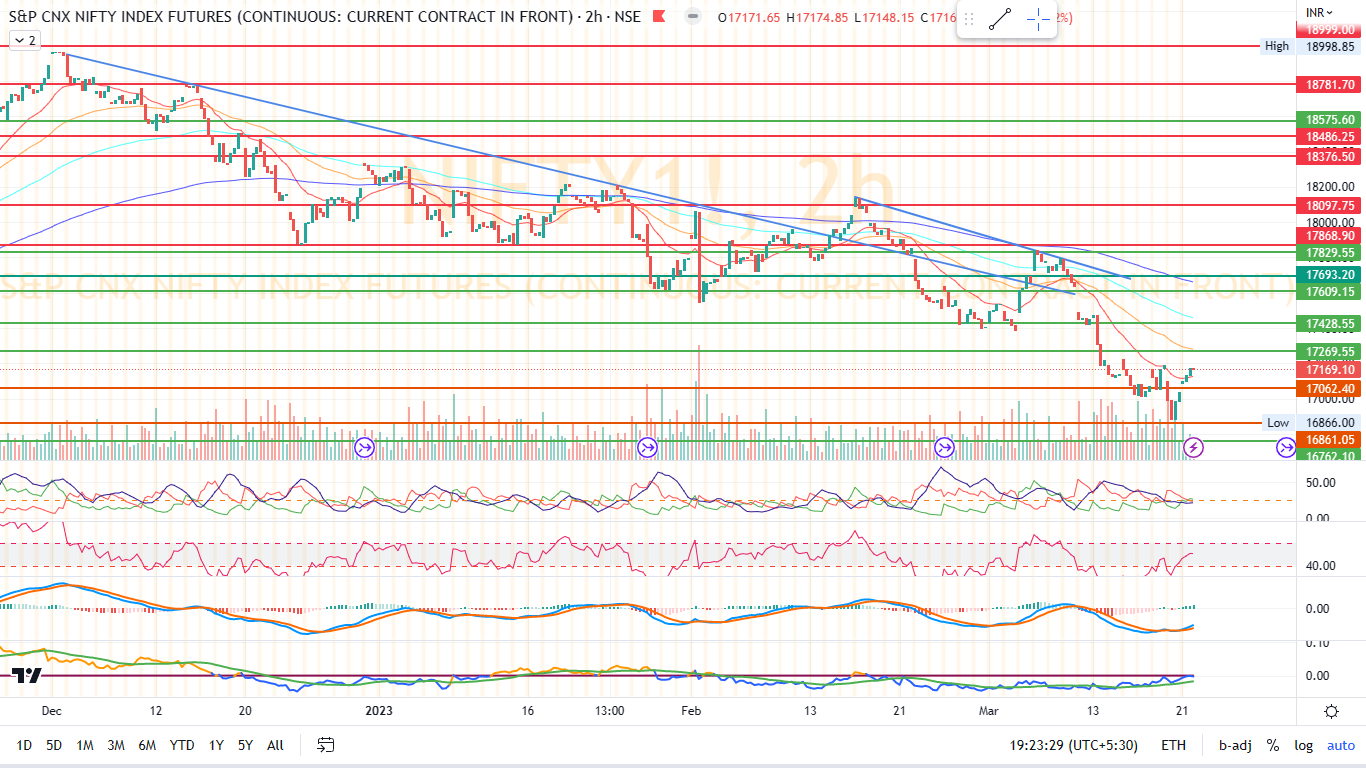
Task: Click the Dec label on time axis
Action: pos(53,711)
